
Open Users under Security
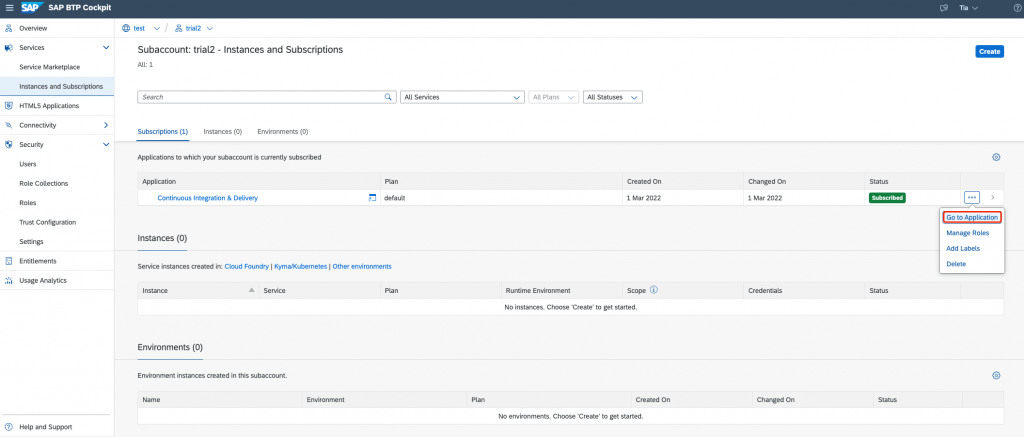27,164
